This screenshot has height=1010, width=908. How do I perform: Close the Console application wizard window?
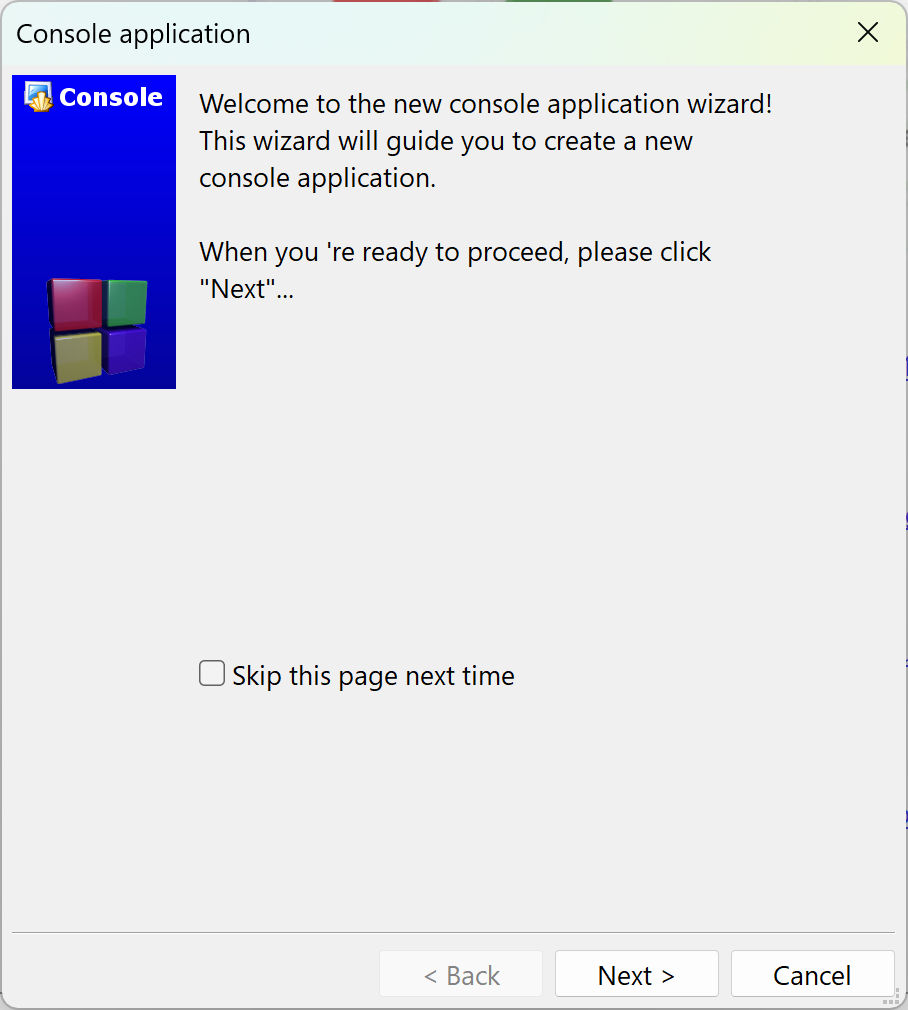867,32
